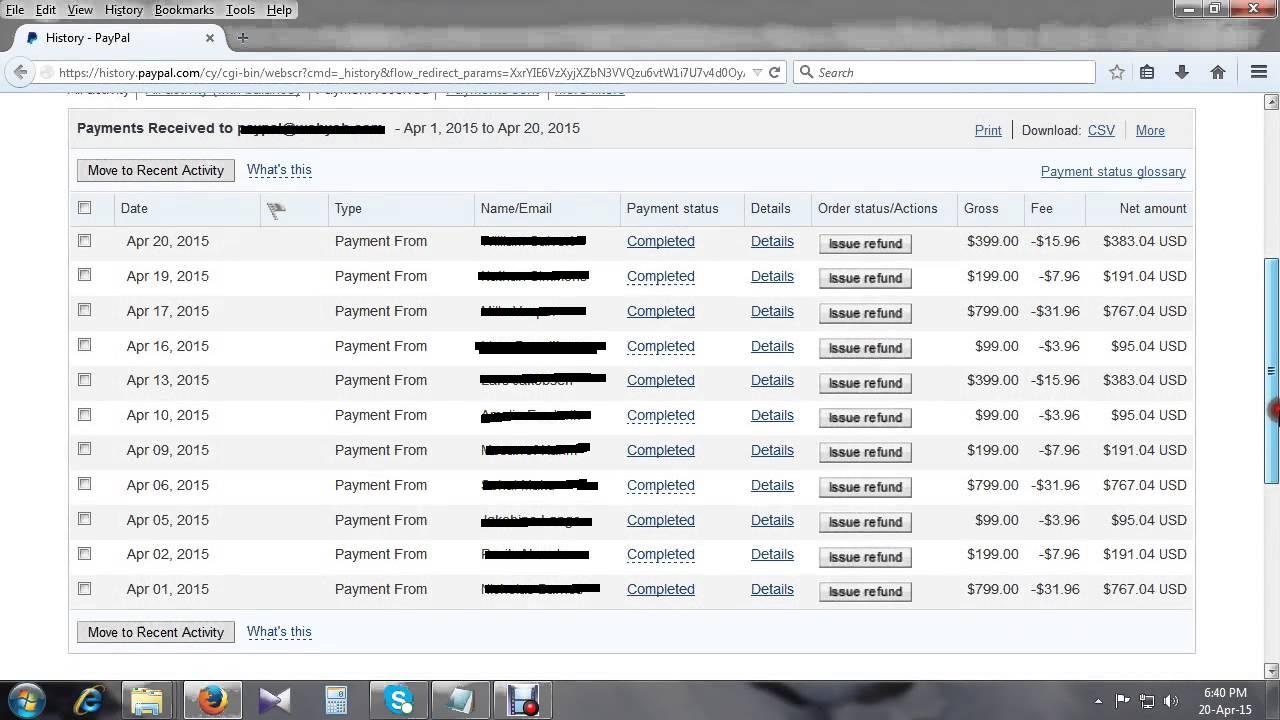Viewport: 1280px width, 720px height.
Task: Open the View menu
Action: point(80,10)
